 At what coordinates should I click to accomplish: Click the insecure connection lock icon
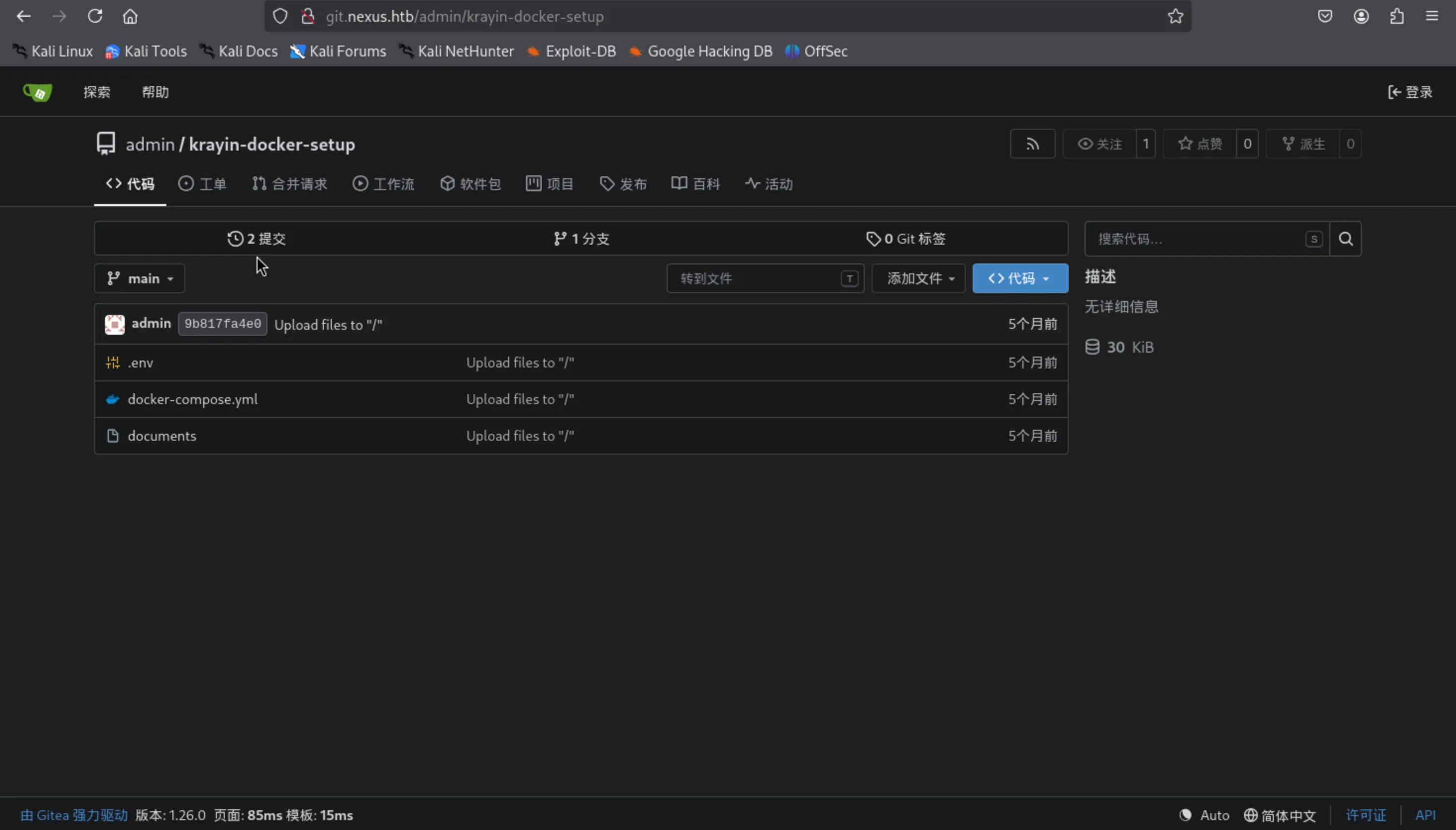point(308,16)
